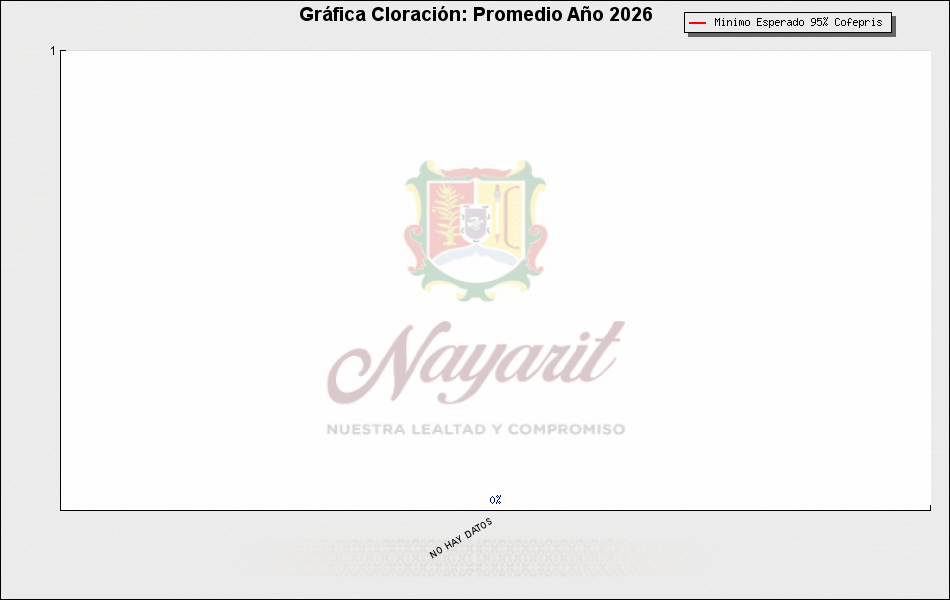Click the slogan NUESTRA LEALTAD Y COMPROMISO
950x600 pixels.
pos(476,429)
